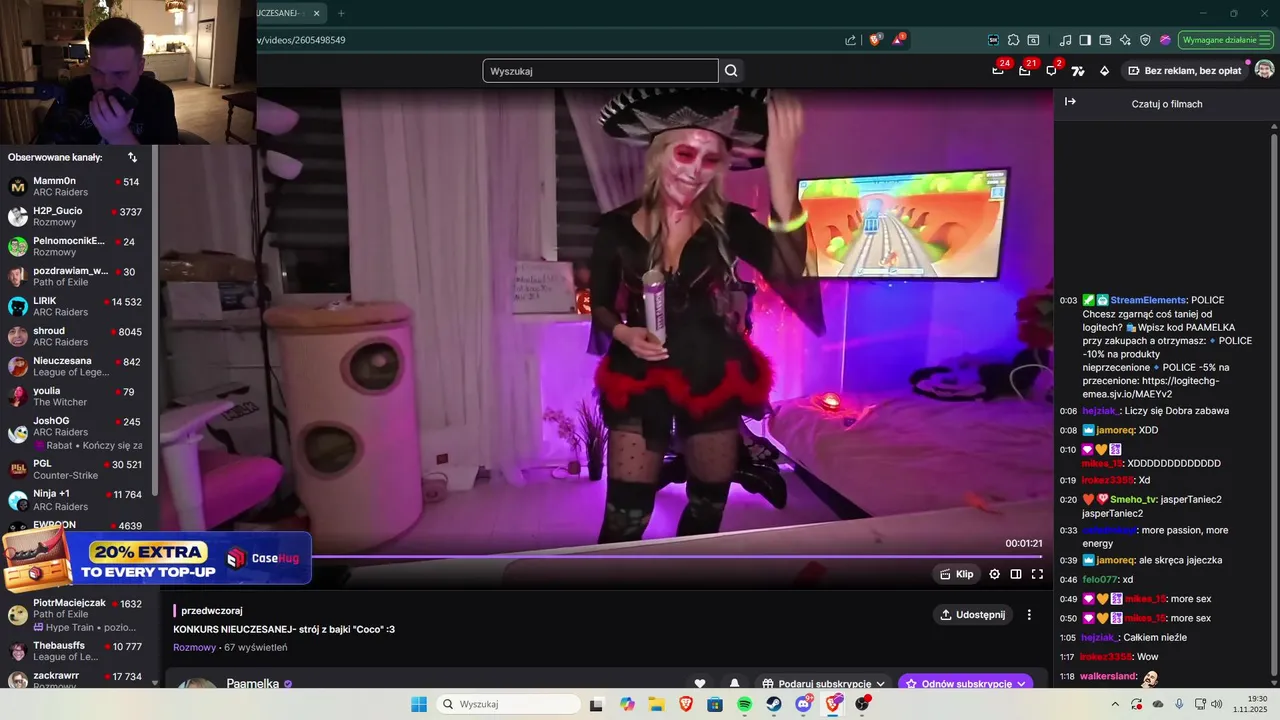This screenshot has width=1280, height=720.
Task: Open PGL channel in followed list
Action: tap(76, 469)
